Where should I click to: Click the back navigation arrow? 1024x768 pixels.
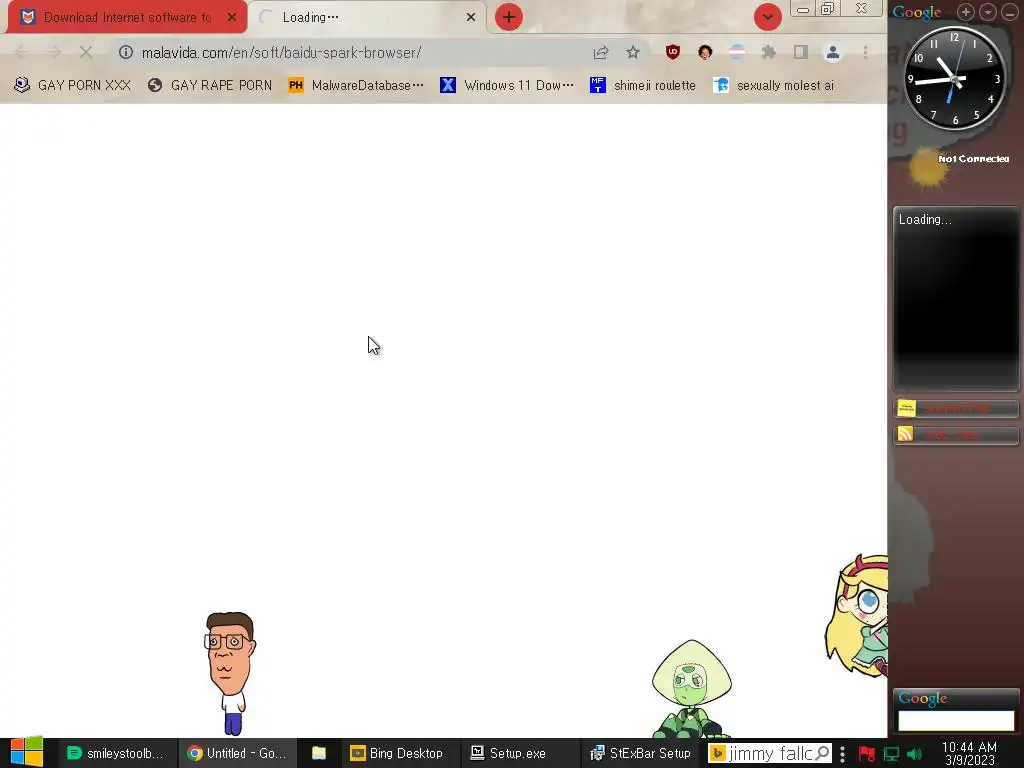click(21, 52)
